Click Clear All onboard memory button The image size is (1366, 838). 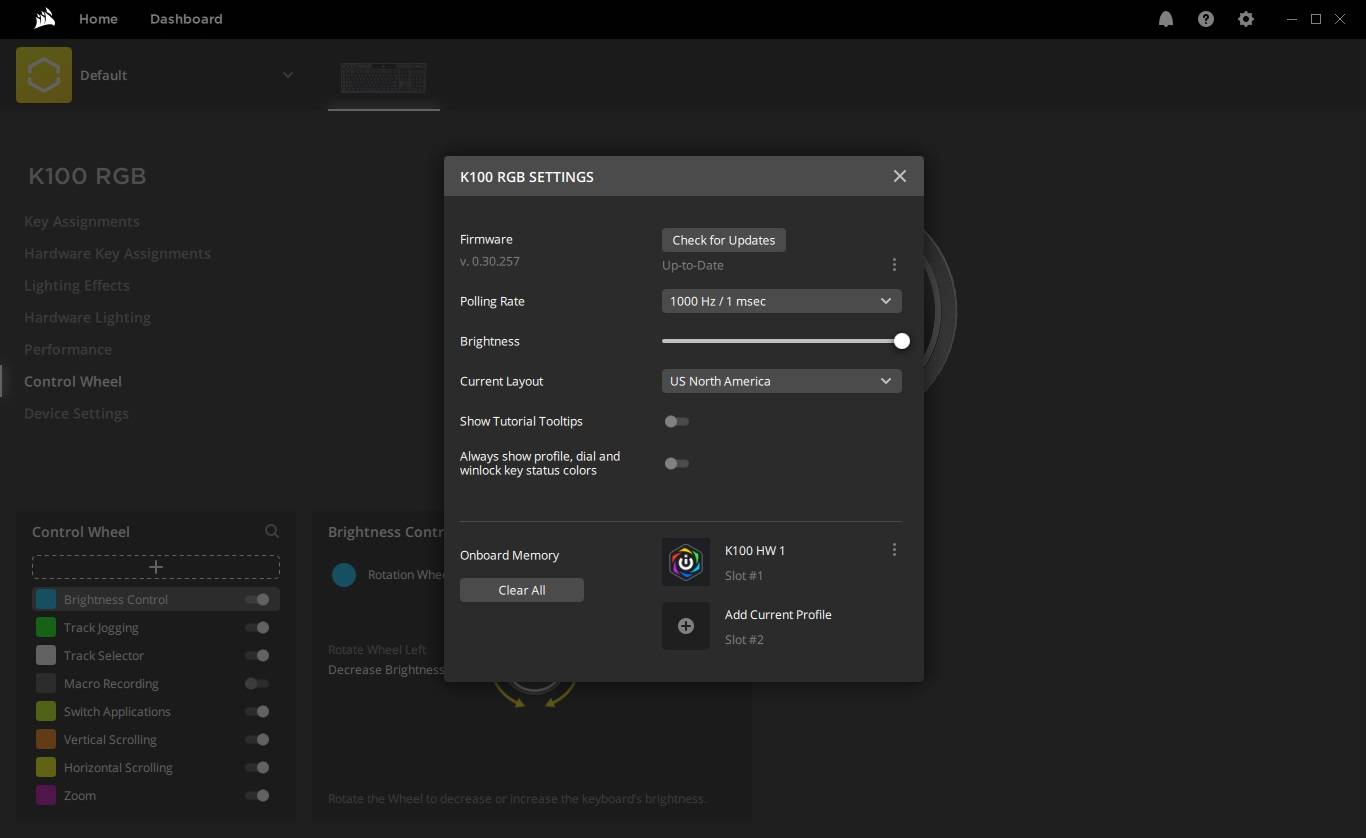coord(522,590)
